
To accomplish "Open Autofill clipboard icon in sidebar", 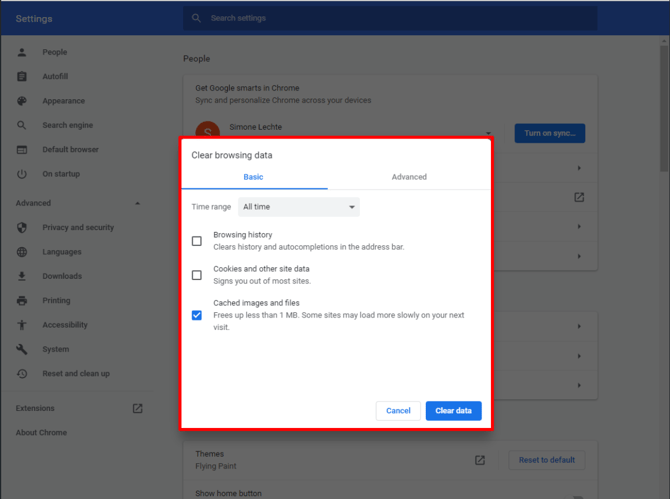I will tap(22, 76).
